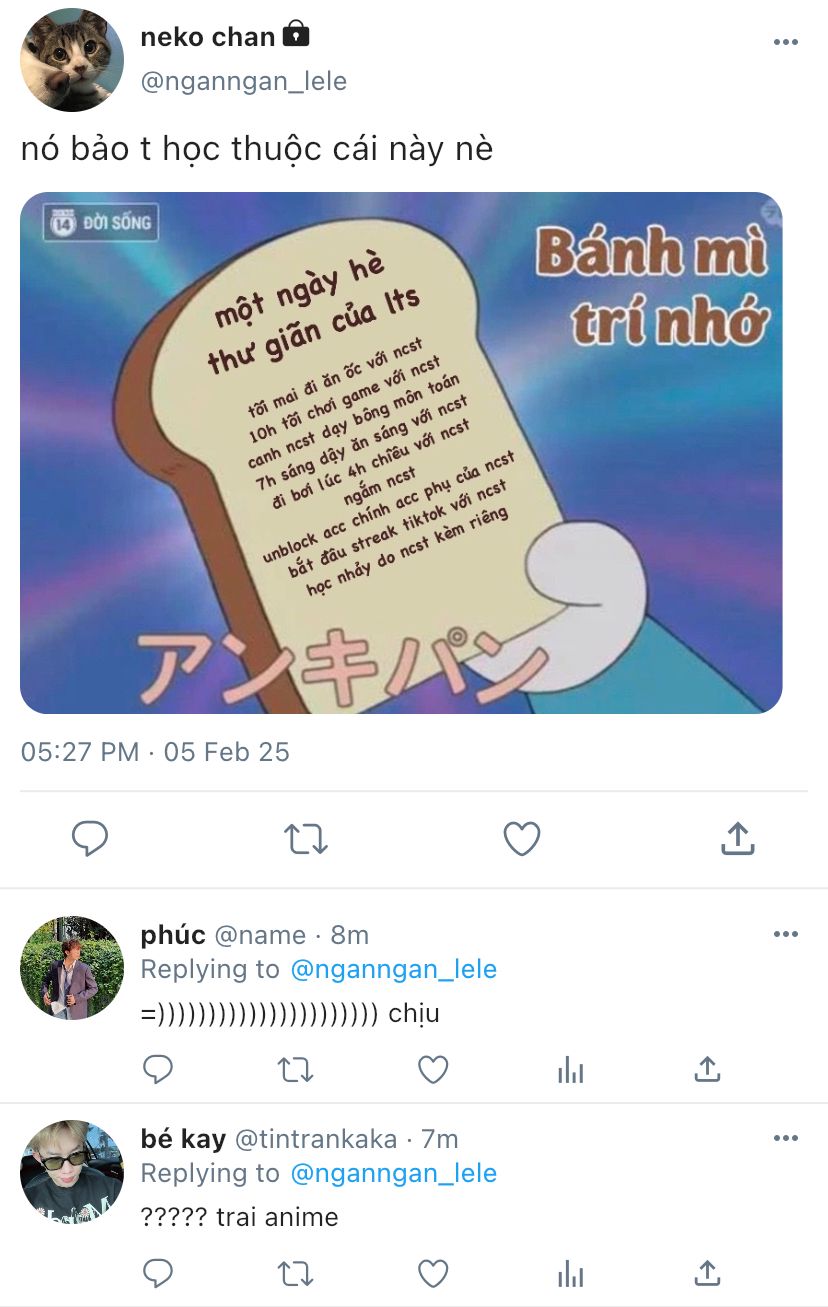View analytics for bé kay's reply

point(570,1275)
